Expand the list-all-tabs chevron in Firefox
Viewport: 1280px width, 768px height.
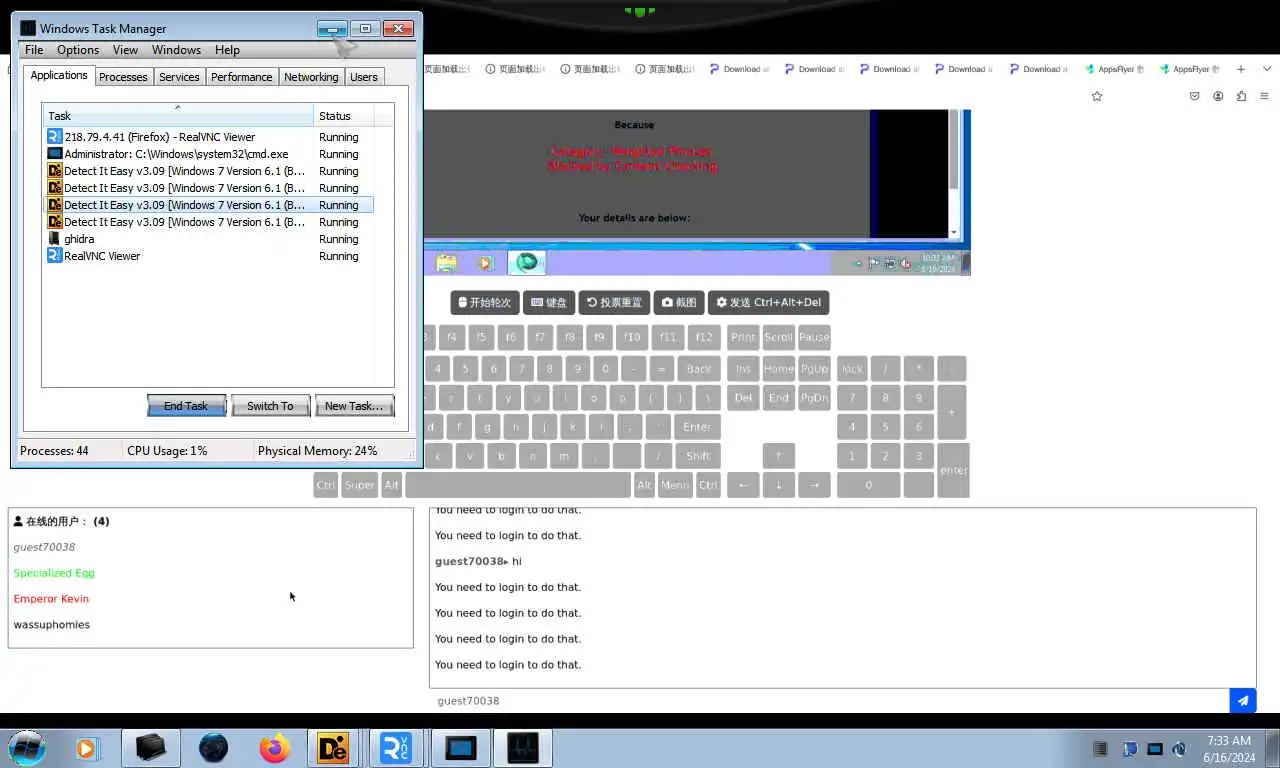(x=1265, y=69)
